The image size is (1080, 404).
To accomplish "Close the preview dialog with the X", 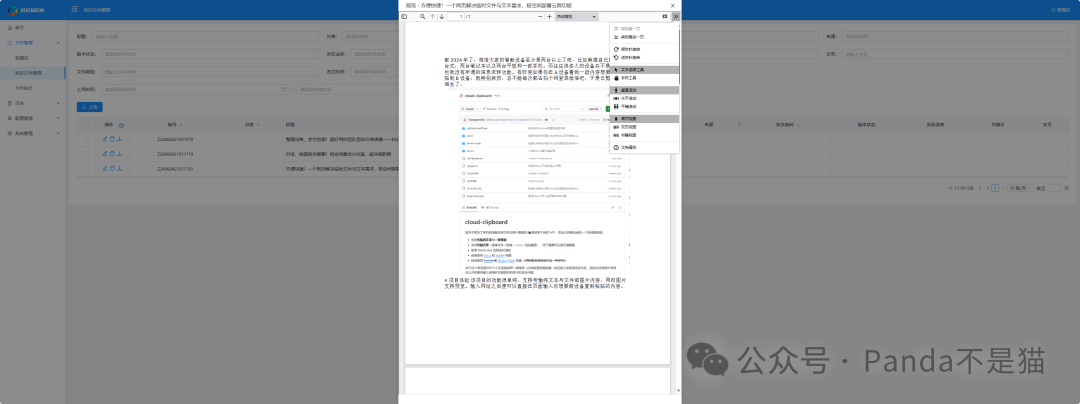I will point(674,5).
